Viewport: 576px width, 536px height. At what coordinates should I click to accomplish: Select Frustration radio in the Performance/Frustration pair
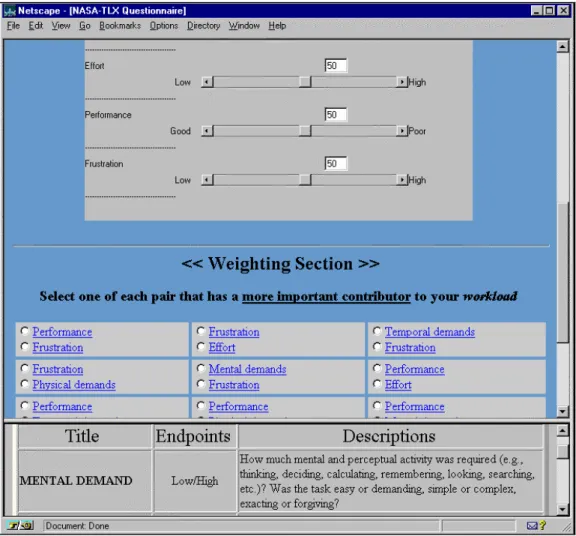pos(25,346)
